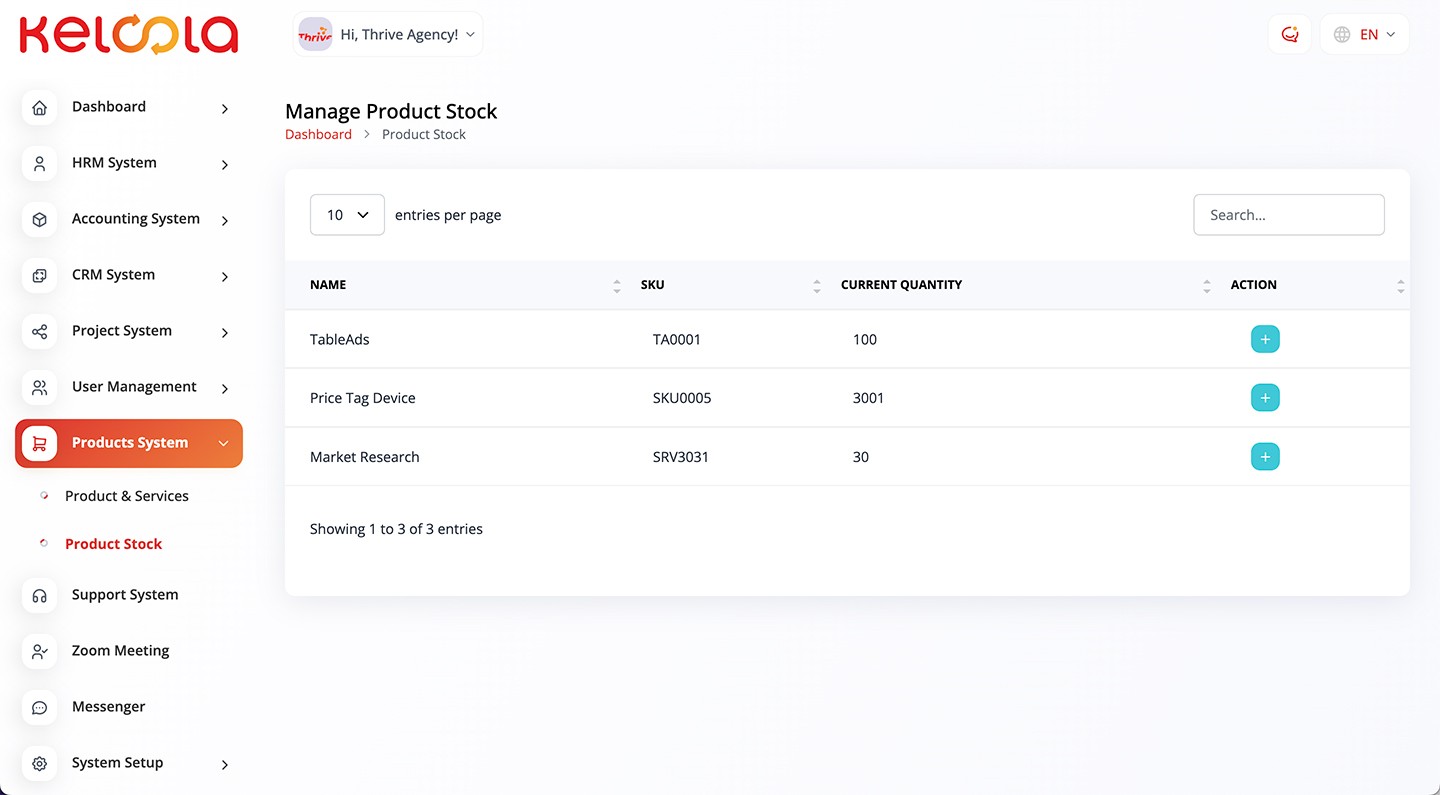The image size is (1440, 795).
Task: Expand the CRM System menu chevron
Action: pyautogui.click(x=225, y=276)
